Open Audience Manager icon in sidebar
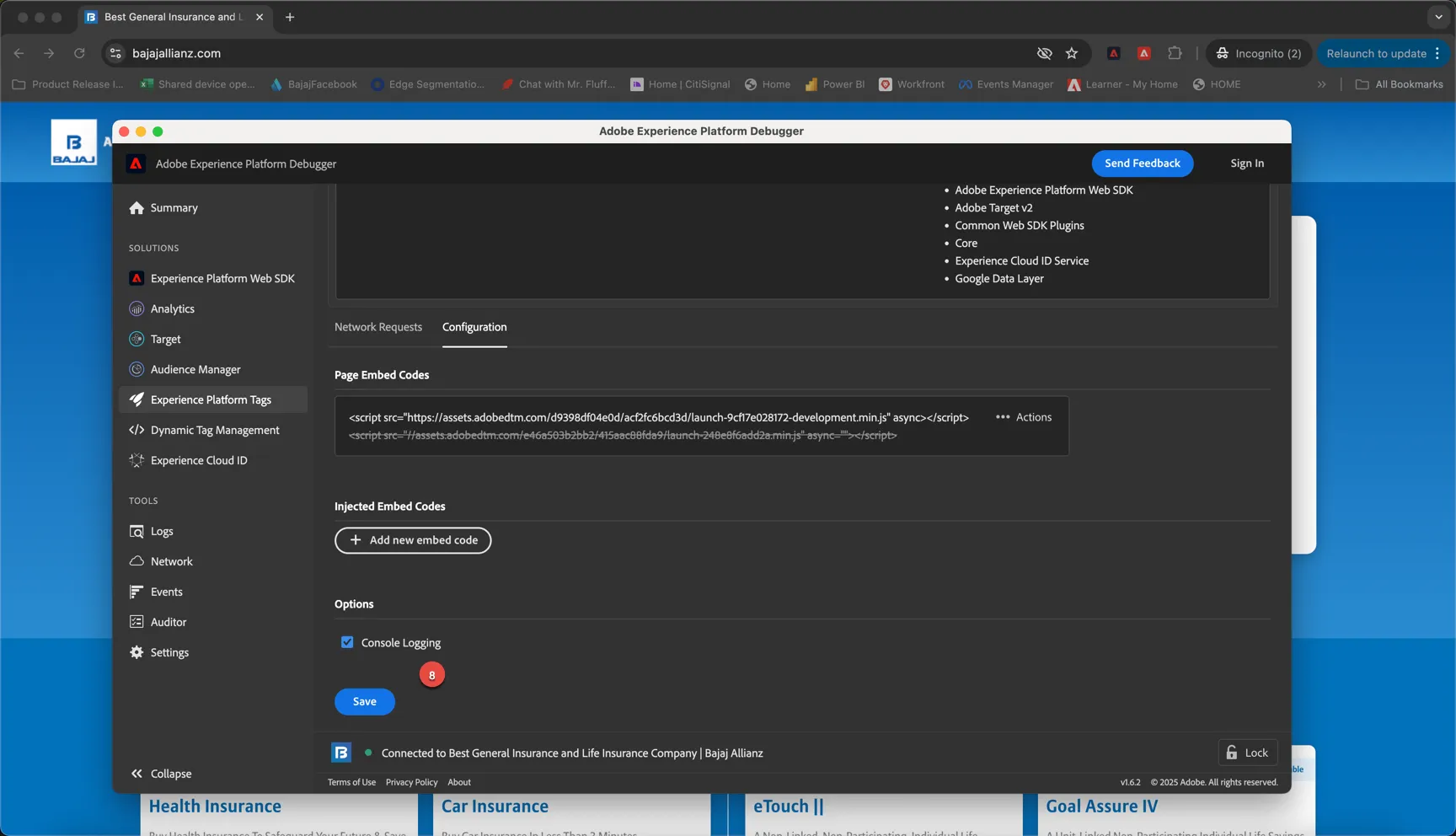The image size is (1456, 836). pos(136,370)
